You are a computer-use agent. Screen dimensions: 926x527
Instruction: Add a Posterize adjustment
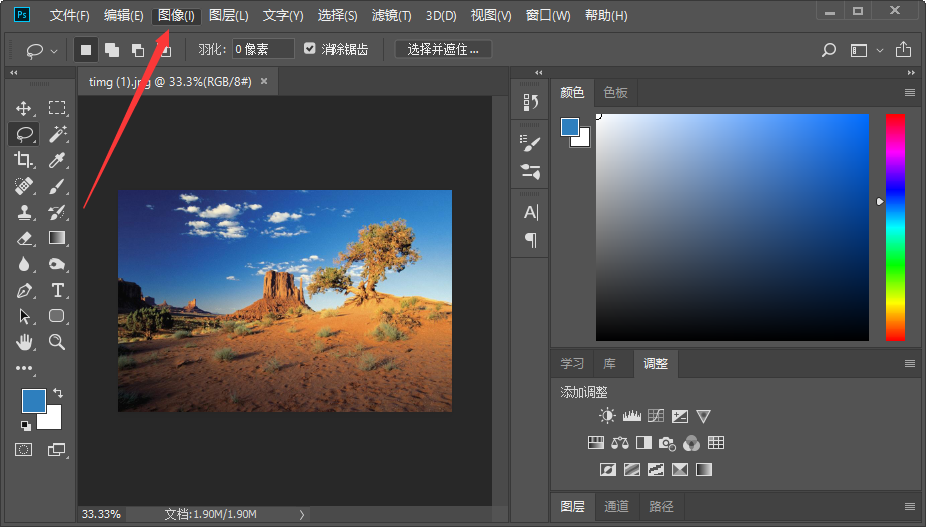click(632, 469)
